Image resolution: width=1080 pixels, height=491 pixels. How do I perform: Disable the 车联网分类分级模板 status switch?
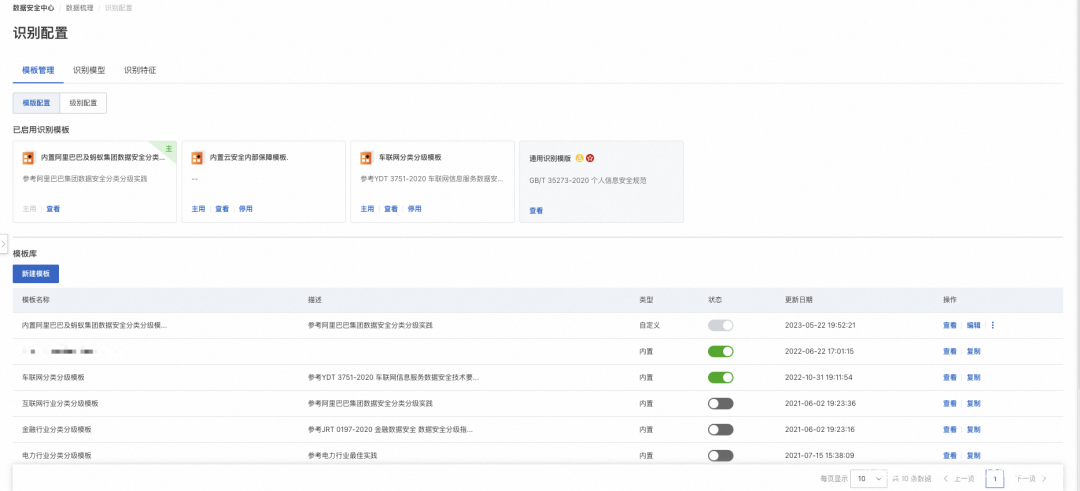(x=720, y=377)
